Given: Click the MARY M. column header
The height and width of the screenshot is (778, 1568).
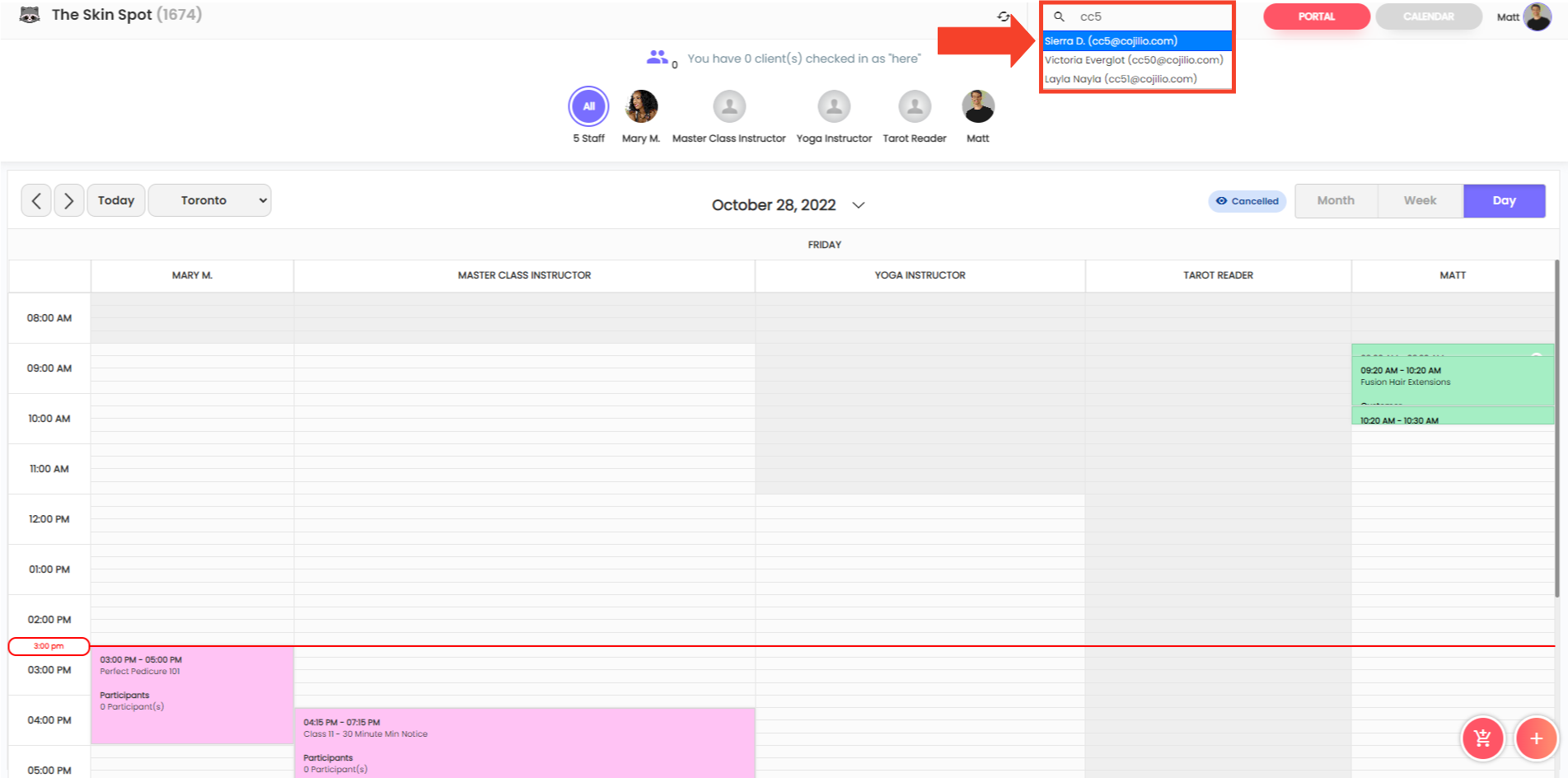Looking at the screenshot, I should (192, 275).
